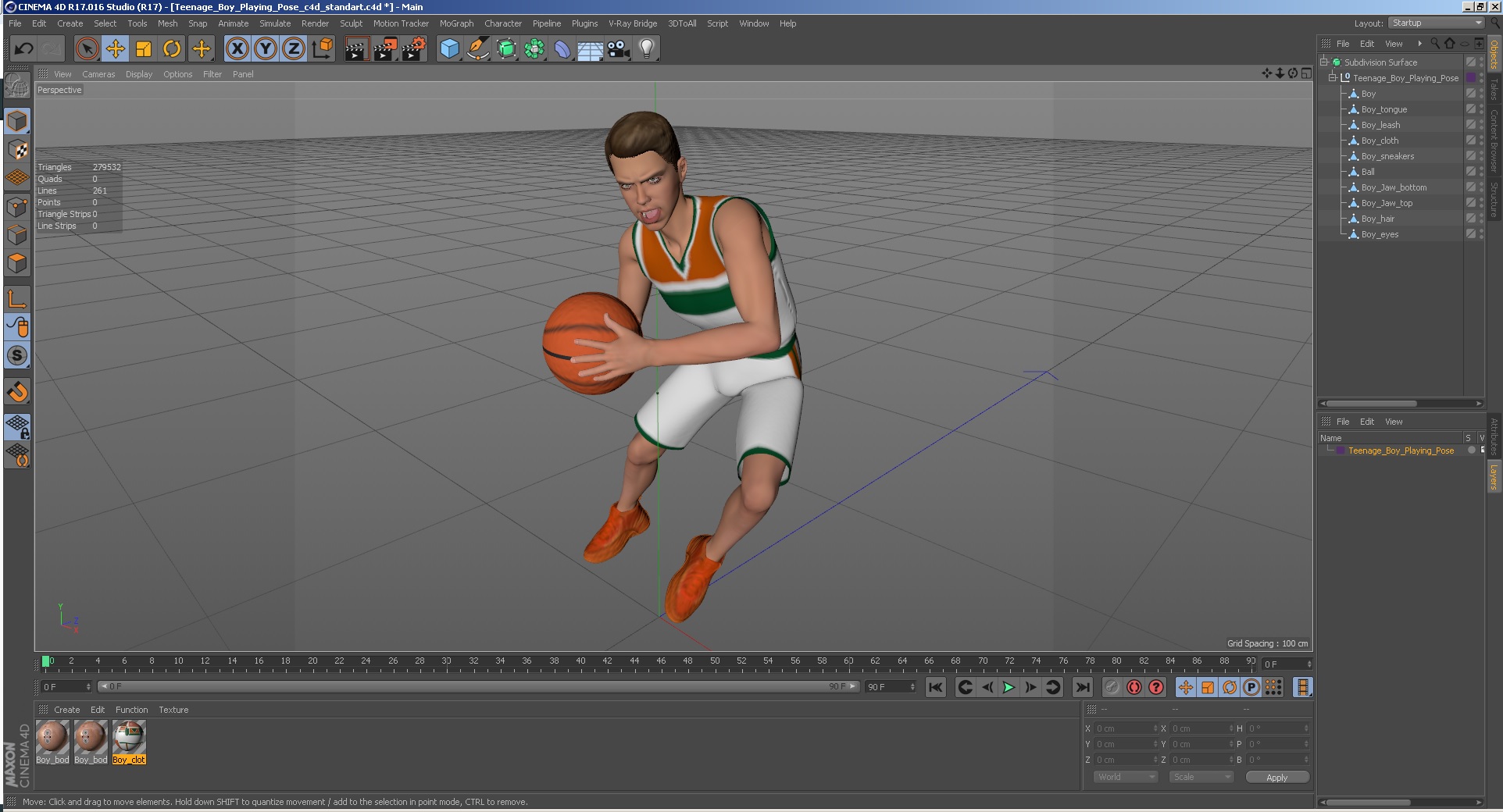
Task: Enable Polygons mode in left toolbar
Action: 17,263
